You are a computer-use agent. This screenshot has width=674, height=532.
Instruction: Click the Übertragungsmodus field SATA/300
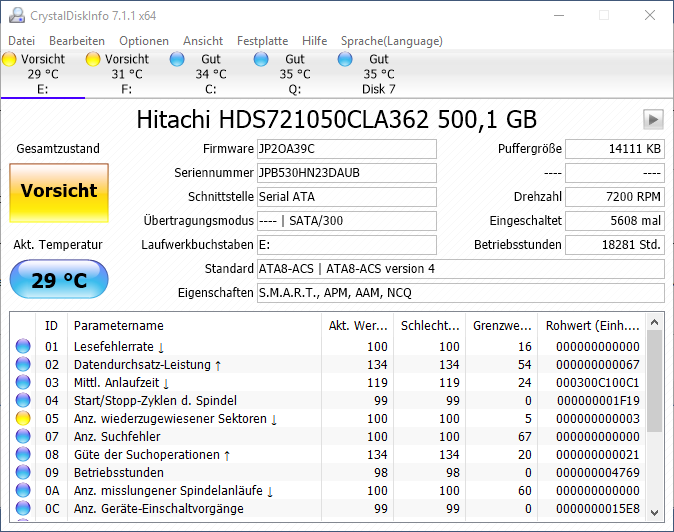click(x=346, y=221)
